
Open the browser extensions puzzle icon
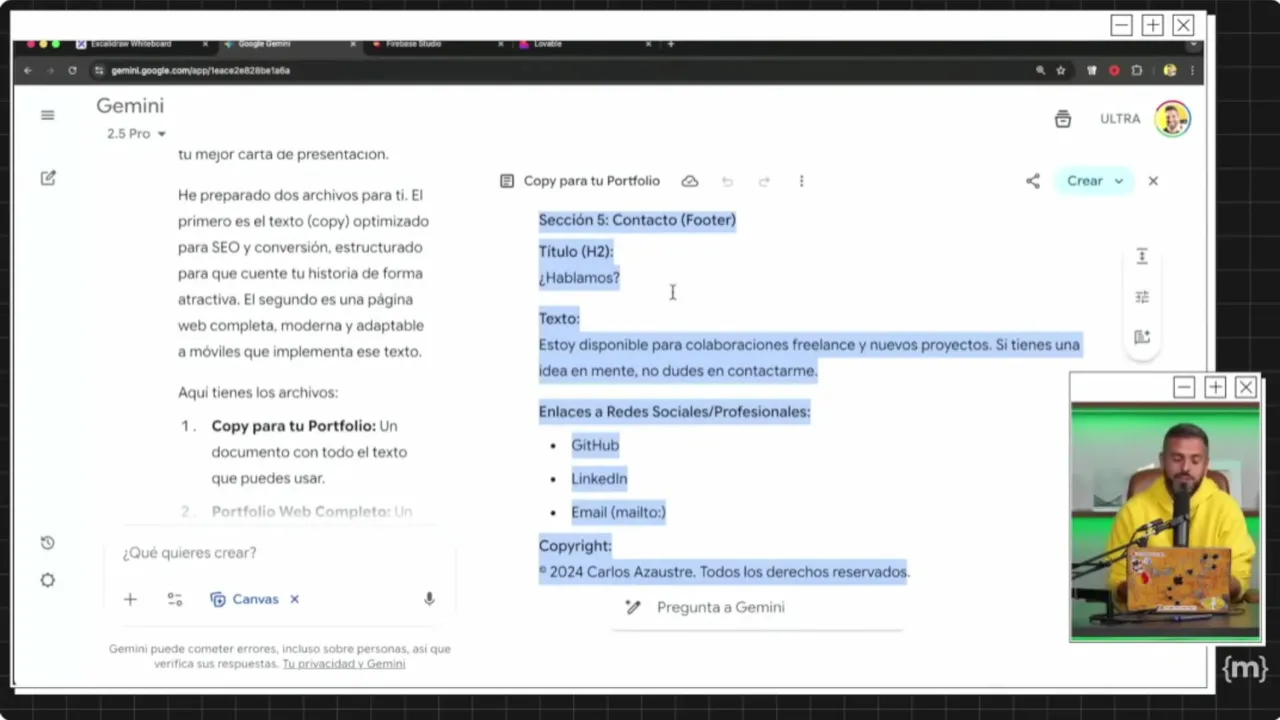[x=1137, y=71]
